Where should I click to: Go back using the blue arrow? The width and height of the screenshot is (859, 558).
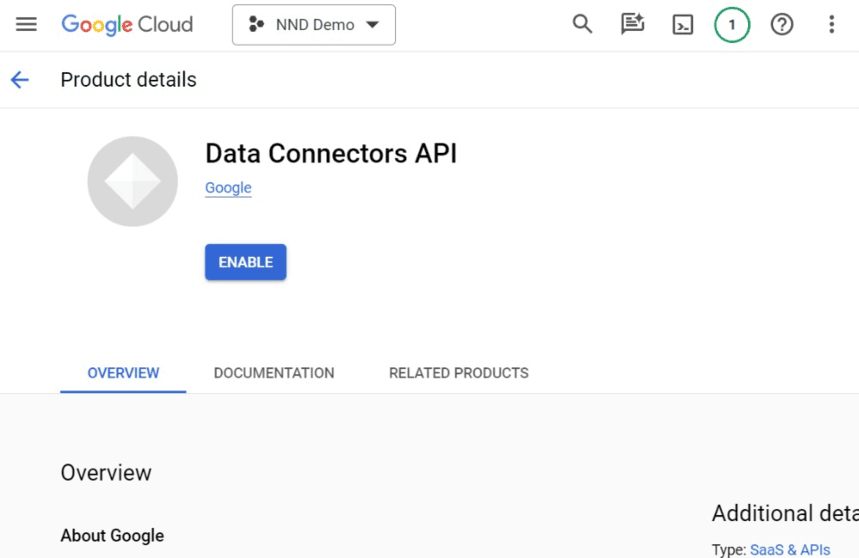[20, 80]
